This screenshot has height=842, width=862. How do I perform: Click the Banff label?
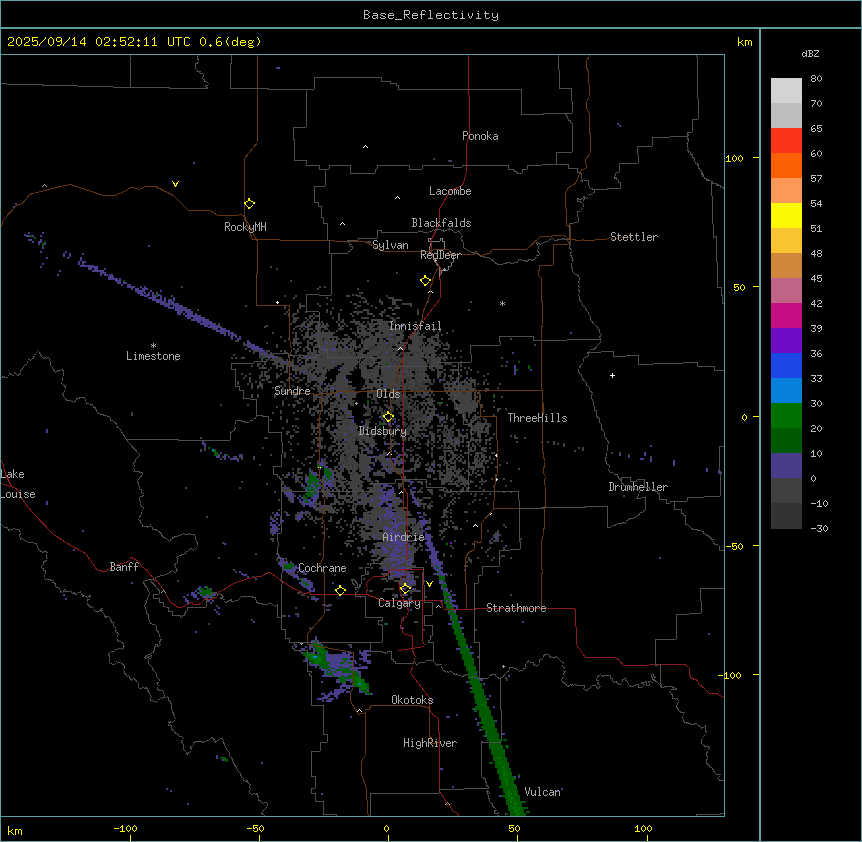124,567
